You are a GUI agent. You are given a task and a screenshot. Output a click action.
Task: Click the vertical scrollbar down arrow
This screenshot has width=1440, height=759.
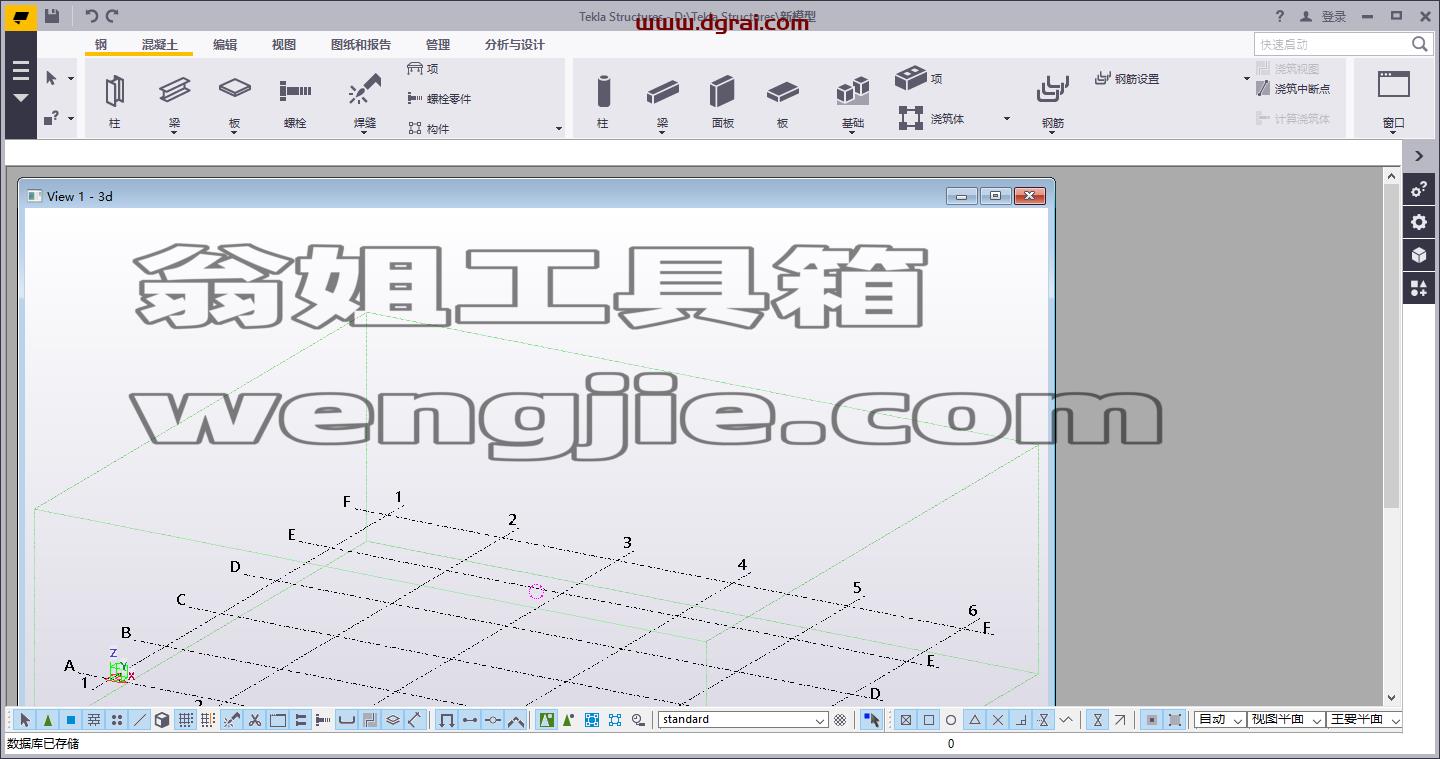click(x=1391, y=698)
